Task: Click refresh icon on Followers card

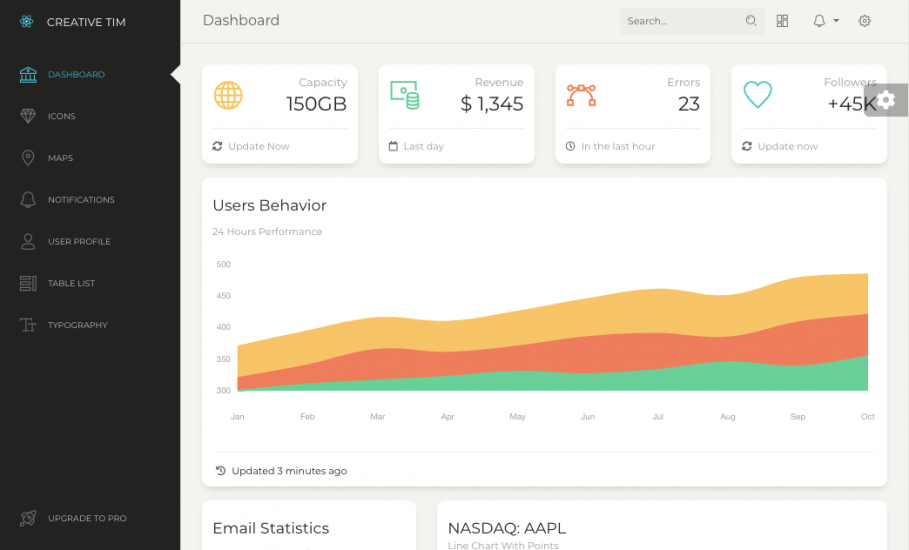Action: pos(747,146)
